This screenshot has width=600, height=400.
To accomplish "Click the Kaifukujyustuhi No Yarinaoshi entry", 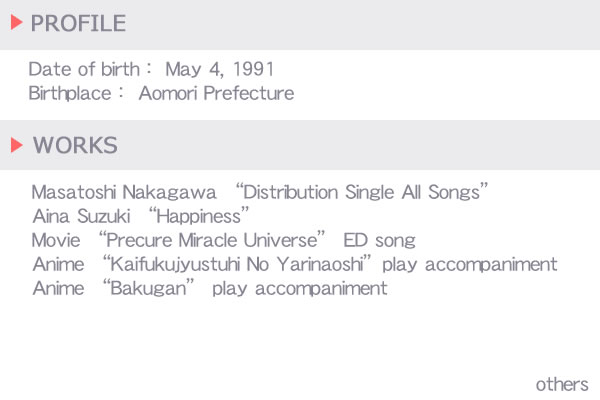I will pos(295,264).
